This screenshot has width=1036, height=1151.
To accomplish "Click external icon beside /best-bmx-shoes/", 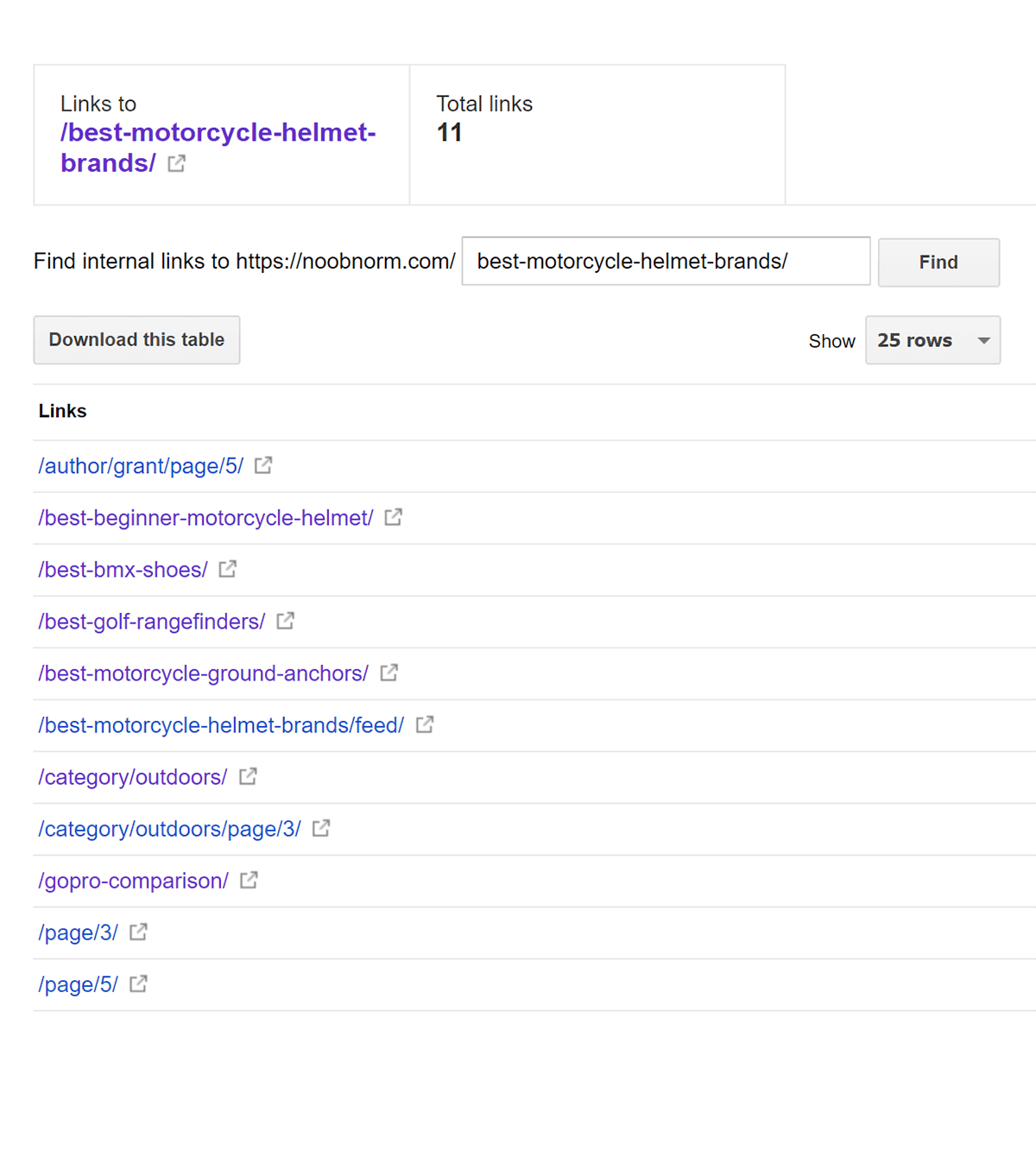I will [227, 569].
